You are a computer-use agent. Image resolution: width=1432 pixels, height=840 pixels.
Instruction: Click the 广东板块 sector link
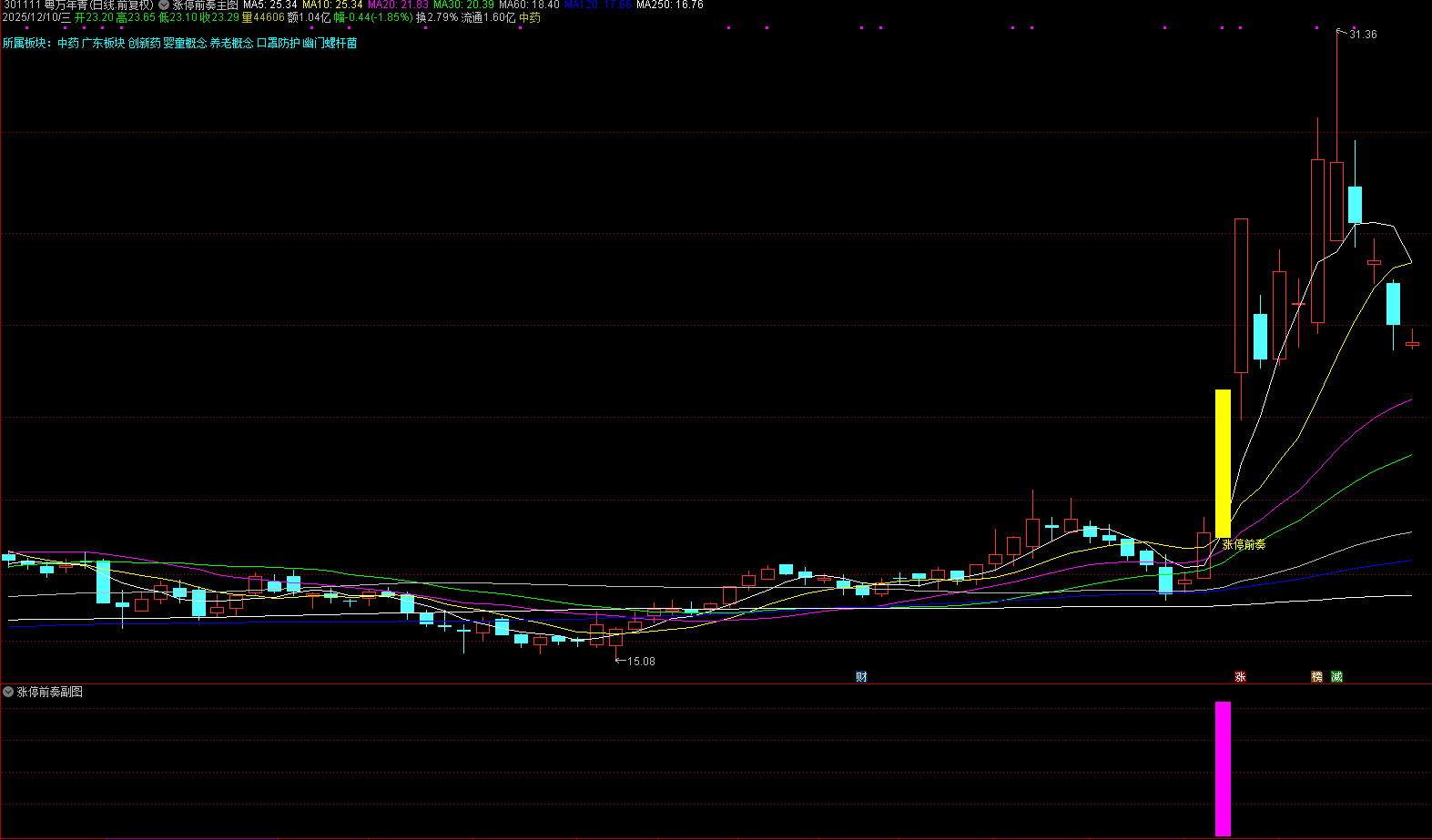coord(104,43)
